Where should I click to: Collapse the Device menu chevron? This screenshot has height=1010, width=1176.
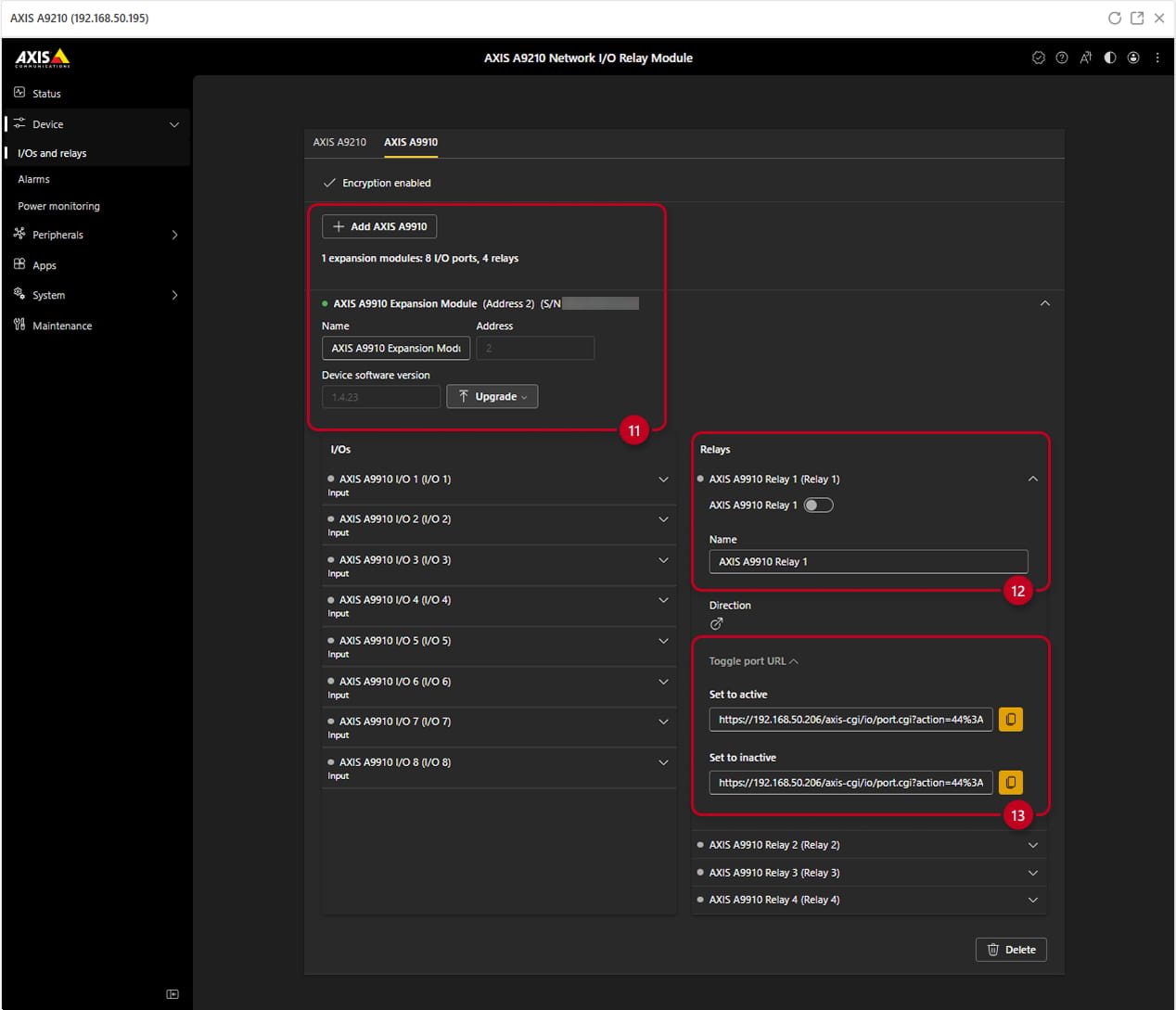click(x=174, y=124)
